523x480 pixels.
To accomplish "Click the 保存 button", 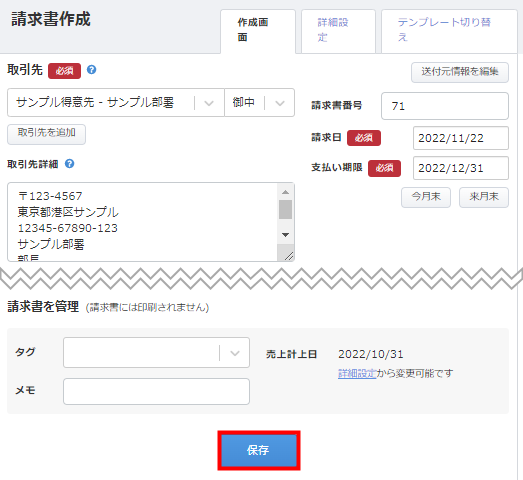I will 259,450.
